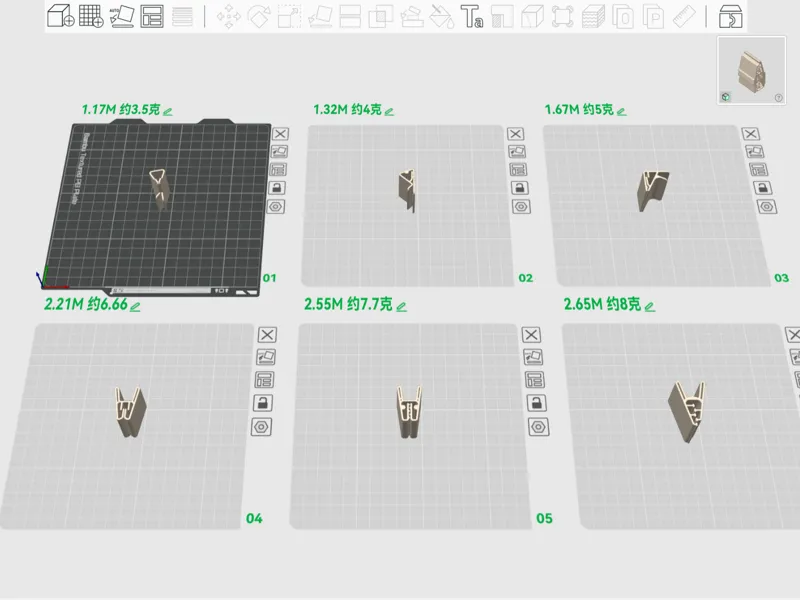The width and height of the screenshot is (800, 600).
Task: Click arrange objects icon beside plate 03
Action: pos(758,169)
